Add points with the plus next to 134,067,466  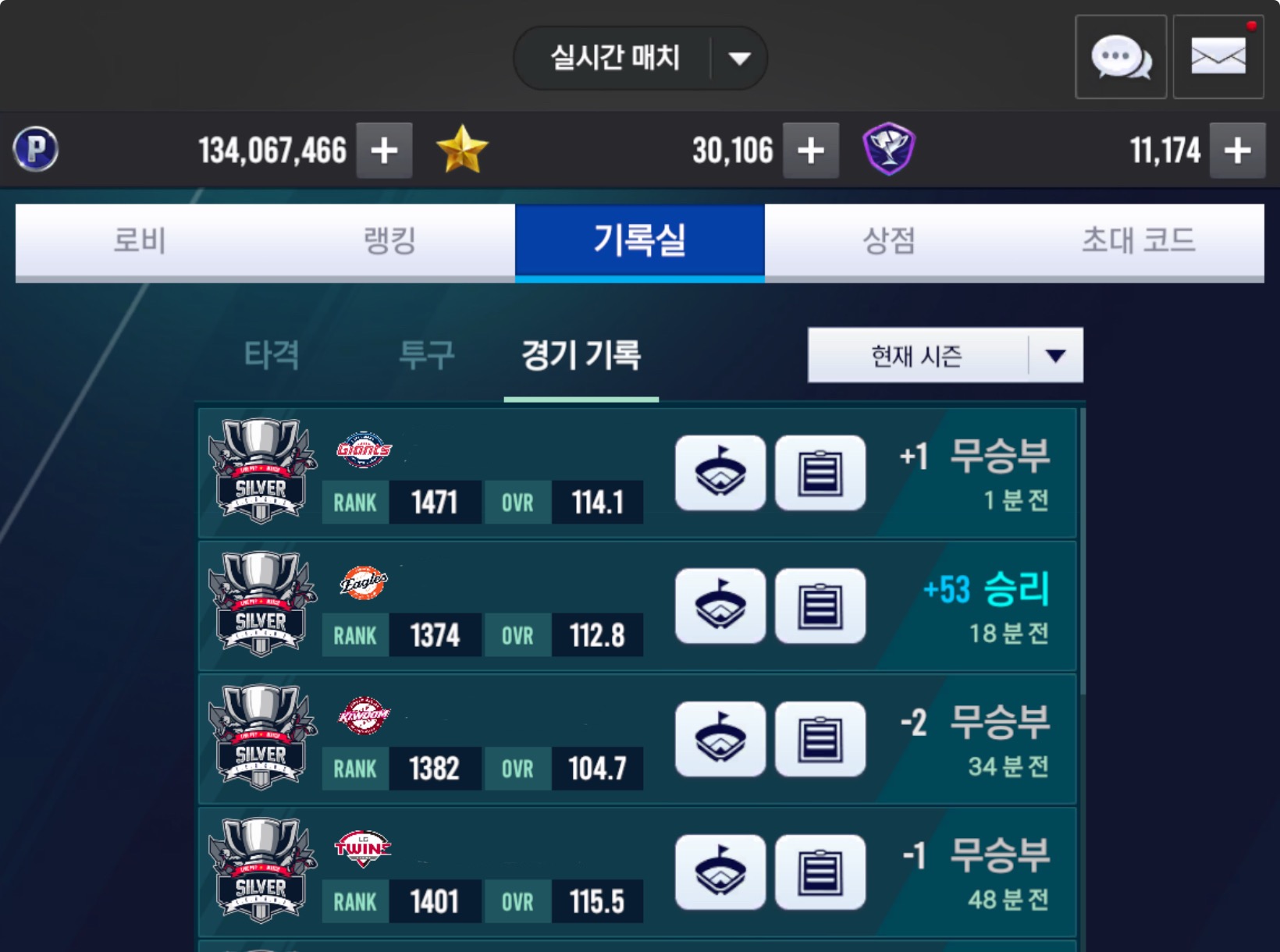[x=384, y=150]
